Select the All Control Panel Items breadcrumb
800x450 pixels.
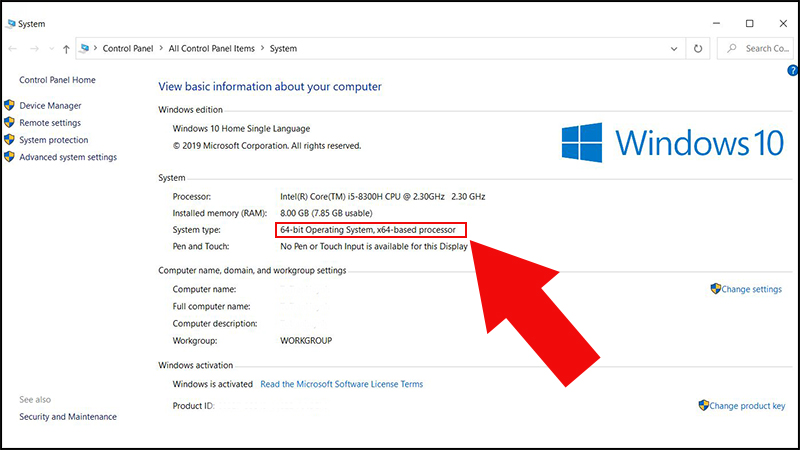pyautogui.click(x=212, y=48)
